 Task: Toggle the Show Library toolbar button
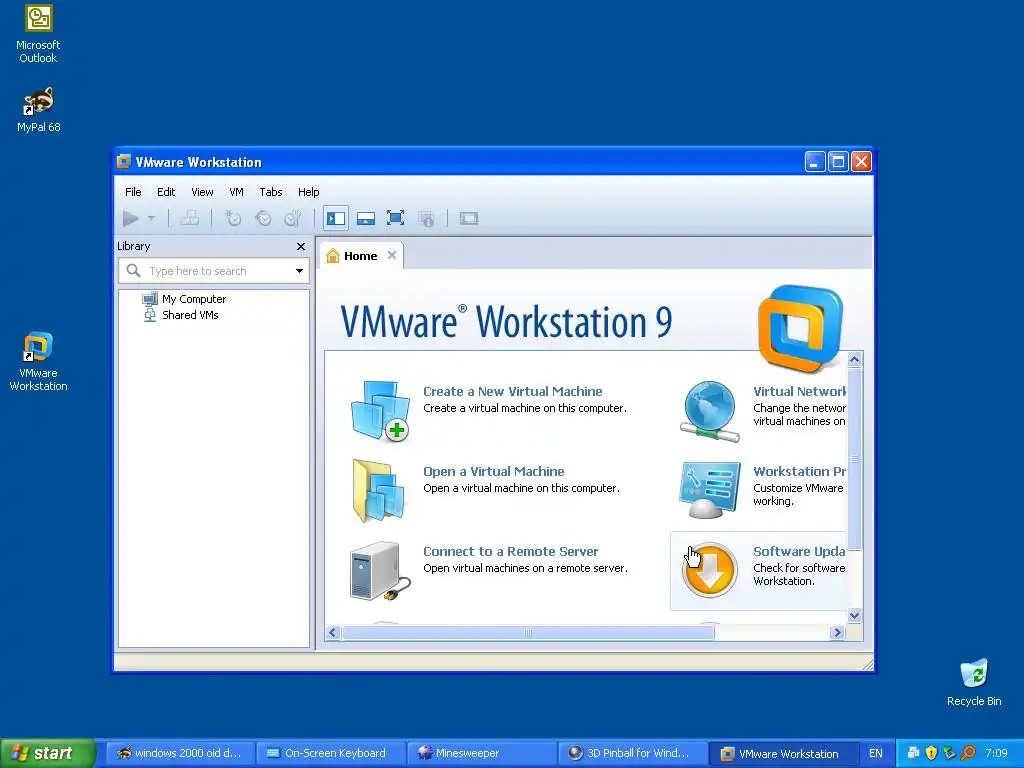coord(336,218)
